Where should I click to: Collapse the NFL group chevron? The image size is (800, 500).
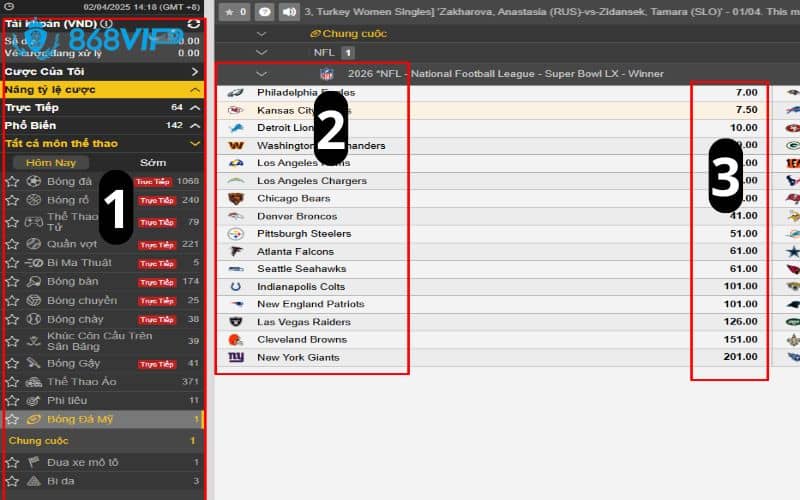[261, 53]
